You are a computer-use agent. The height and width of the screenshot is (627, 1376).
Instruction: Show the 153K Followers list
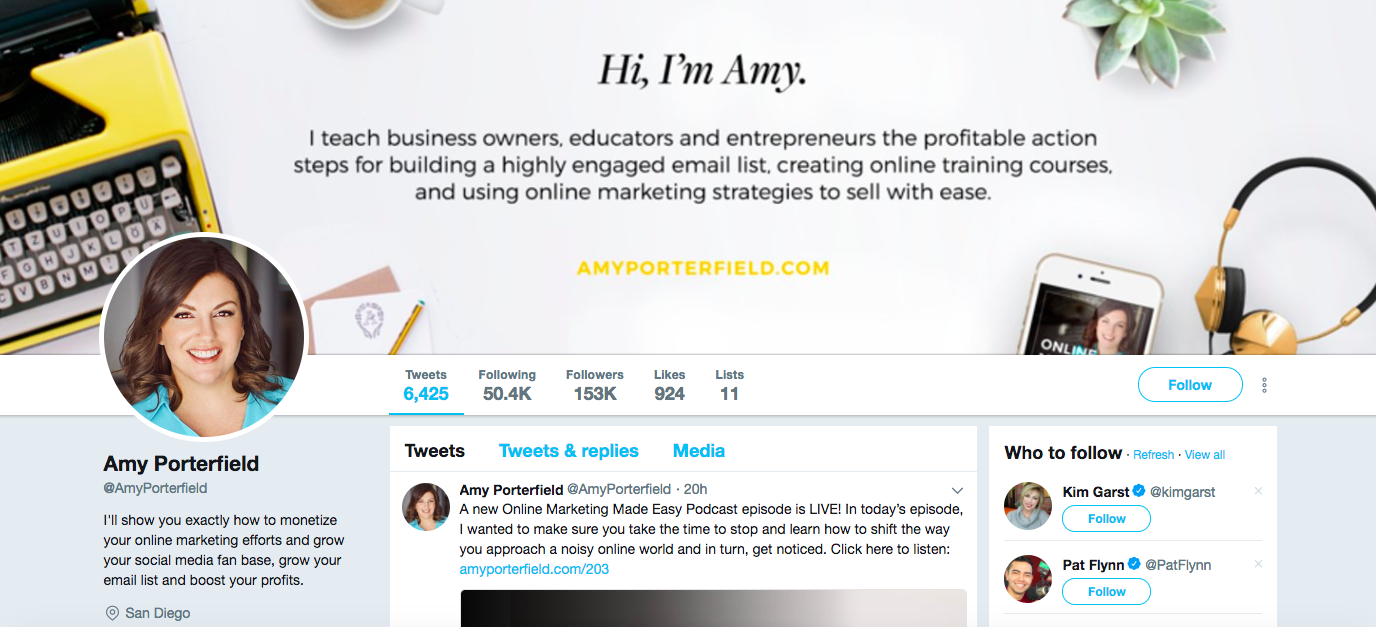594,385
